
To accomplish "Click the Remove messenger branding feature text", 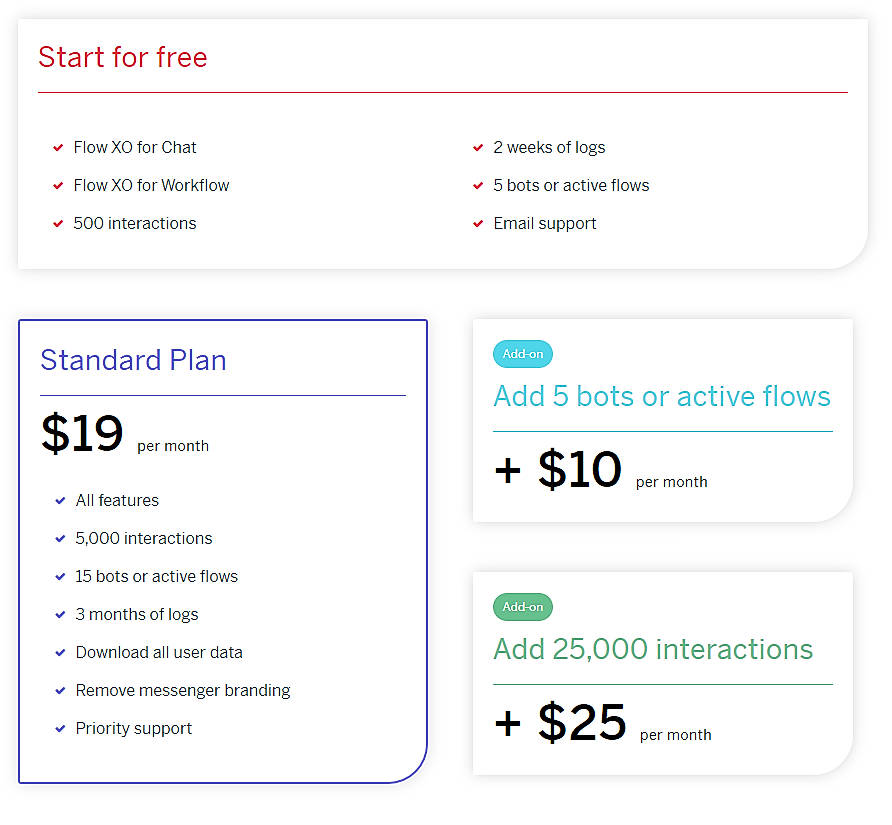I will [x=183, y=691].
